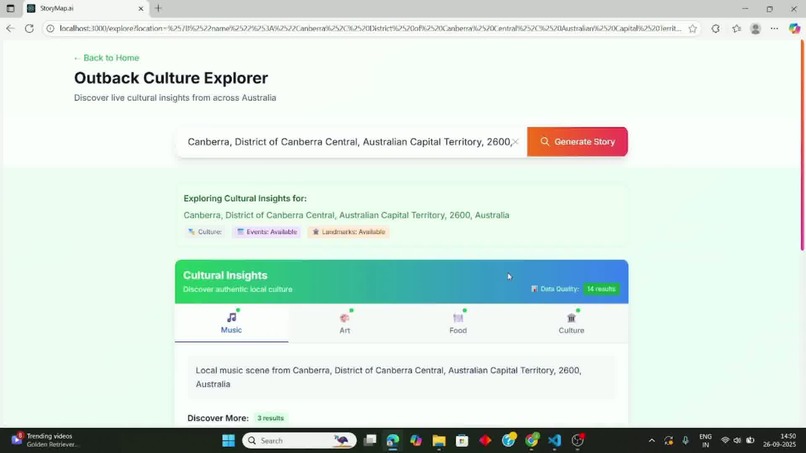Image resolution: width=806 pixels, height=453 pixels.
Task: Click the Culture badge
Action: (205, 232)
